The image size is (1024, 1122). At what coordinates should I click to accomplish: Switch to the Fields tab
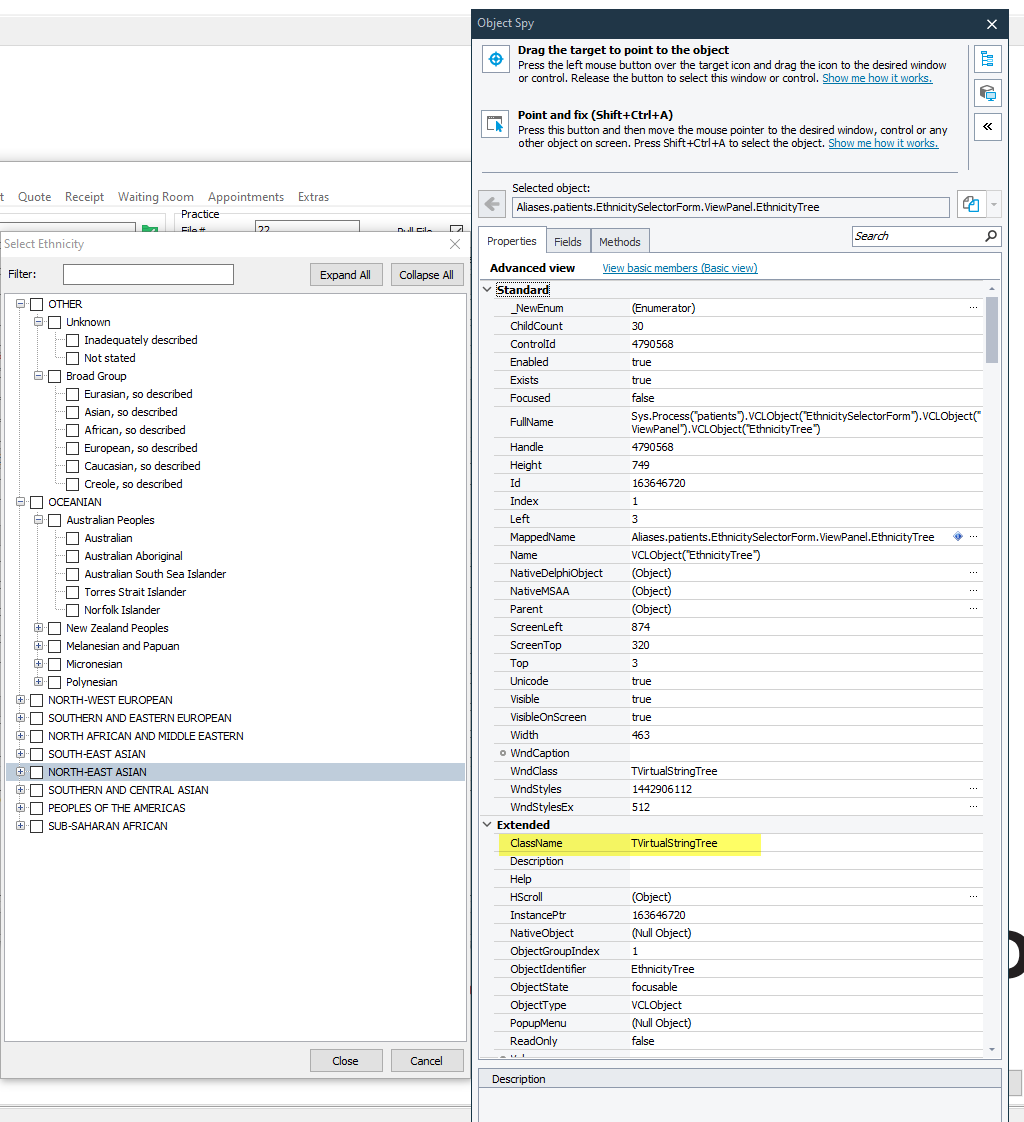point(567,241)
